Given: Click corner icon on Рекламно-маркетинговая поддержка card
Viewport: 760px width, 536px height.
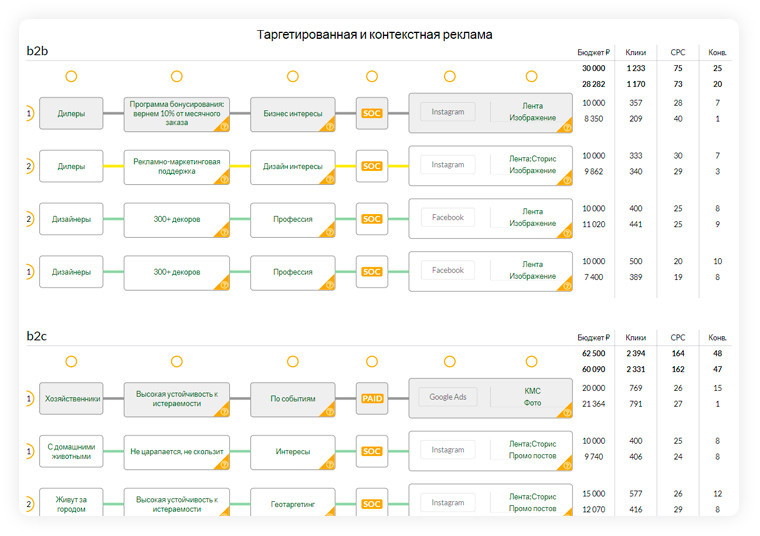Looking at the screenshot, I should click(223, 178).
